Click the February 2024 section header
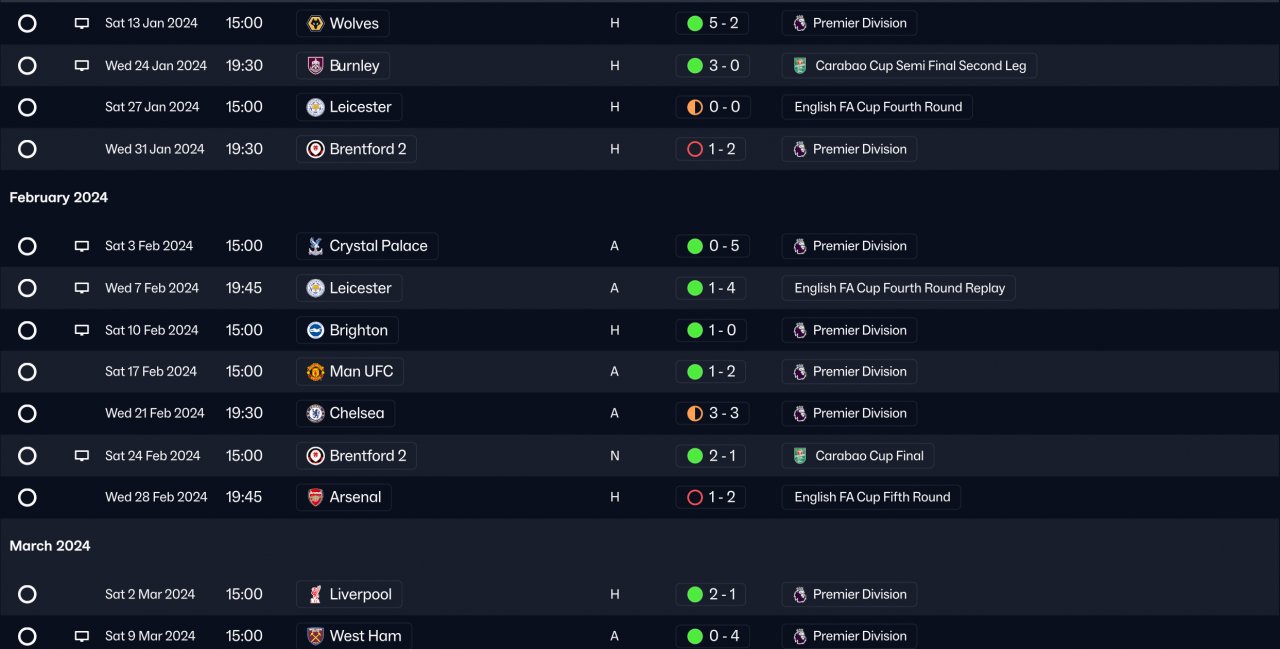 click(x=59, y=198)
